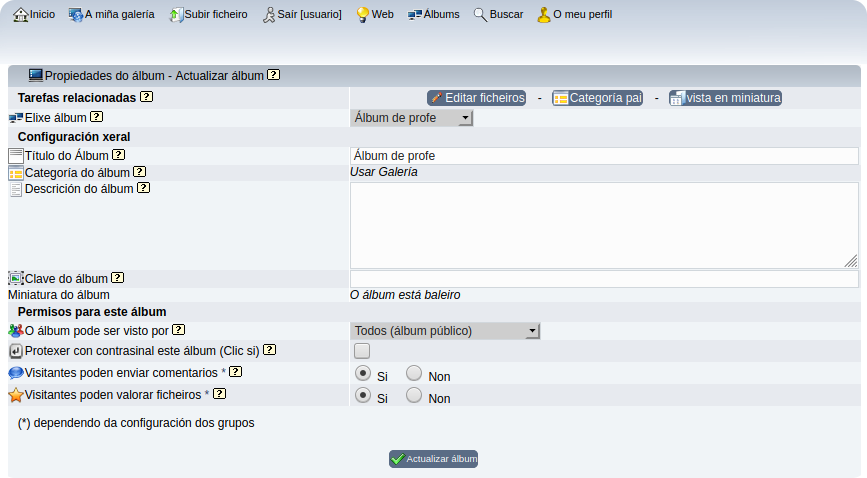
Task: Click help icon beside Descrición do álbum
Action: point(143,188)
